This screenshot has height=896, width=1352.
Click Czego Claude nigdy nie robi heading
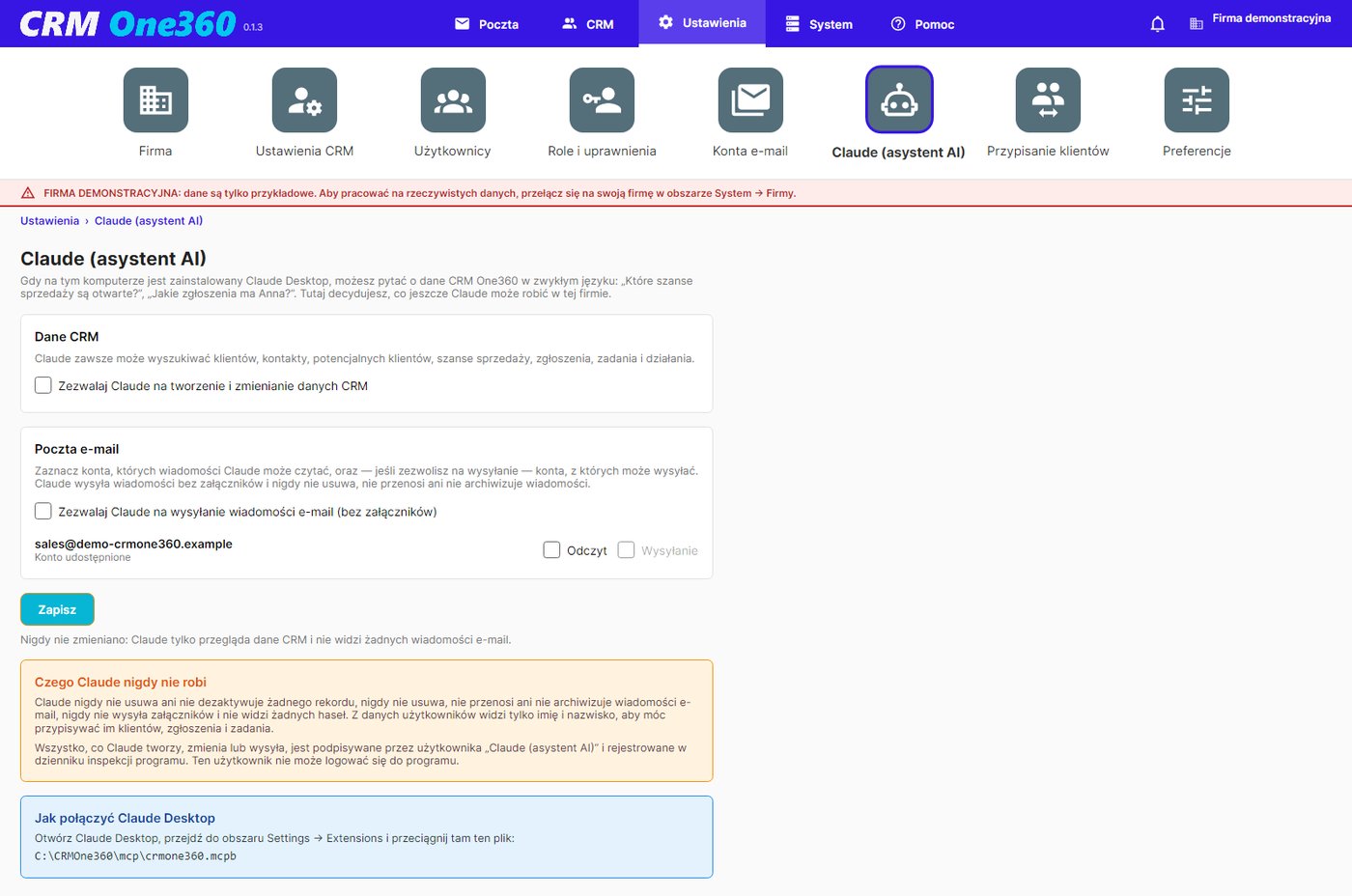121,682
